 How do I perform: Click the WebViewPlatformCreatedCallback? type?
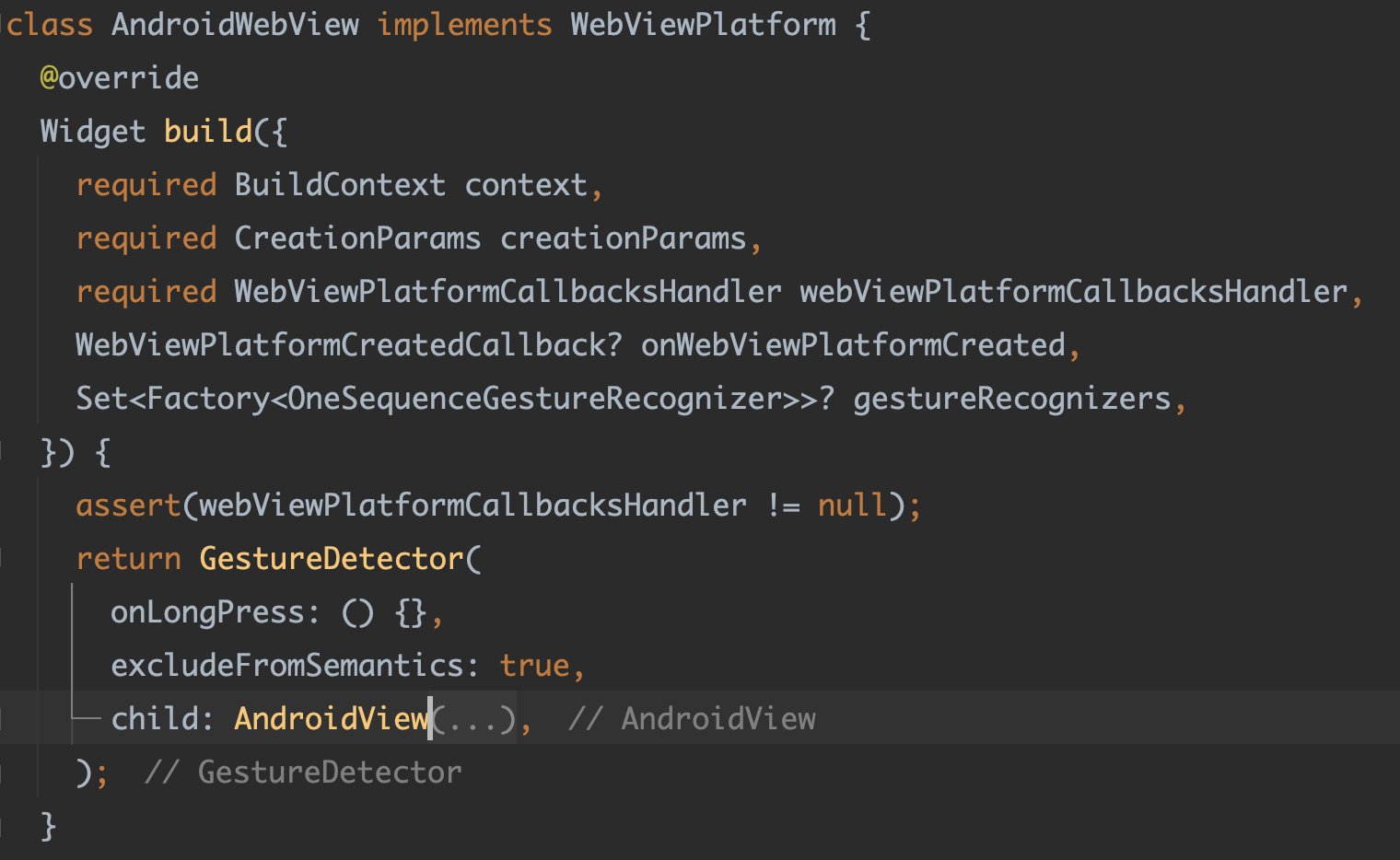tap(348, 345)
